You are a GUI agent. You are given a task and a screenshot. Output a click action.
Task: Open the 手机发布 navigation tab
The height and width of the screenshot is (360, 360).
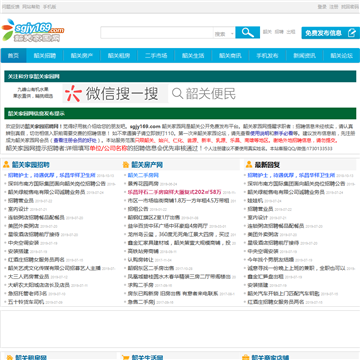[x=267, y=56]
